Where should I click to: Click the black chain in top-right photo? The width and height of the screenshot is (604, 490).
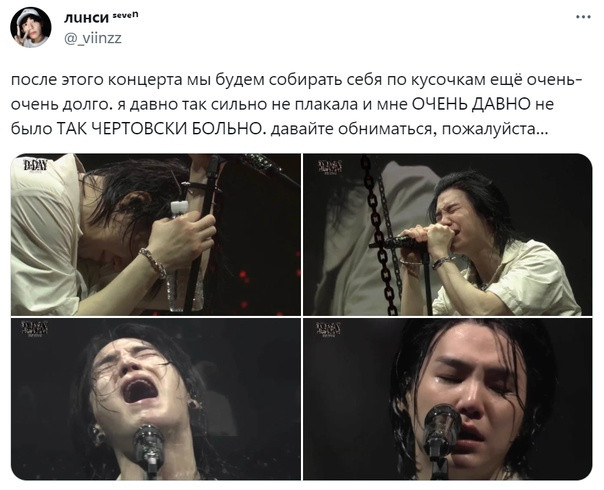click(x=379, y=235)
